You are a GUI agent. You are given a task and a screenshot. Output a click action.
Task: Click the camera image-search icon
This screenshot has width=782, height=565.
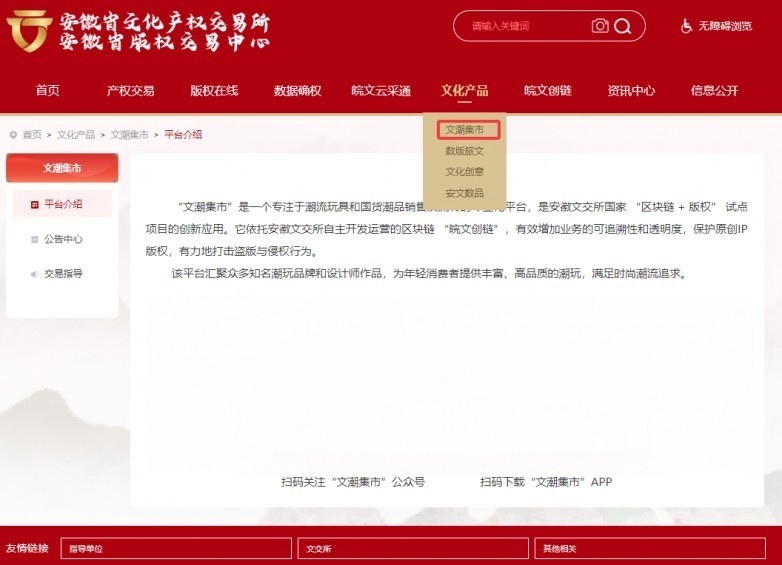coord(600,25)
